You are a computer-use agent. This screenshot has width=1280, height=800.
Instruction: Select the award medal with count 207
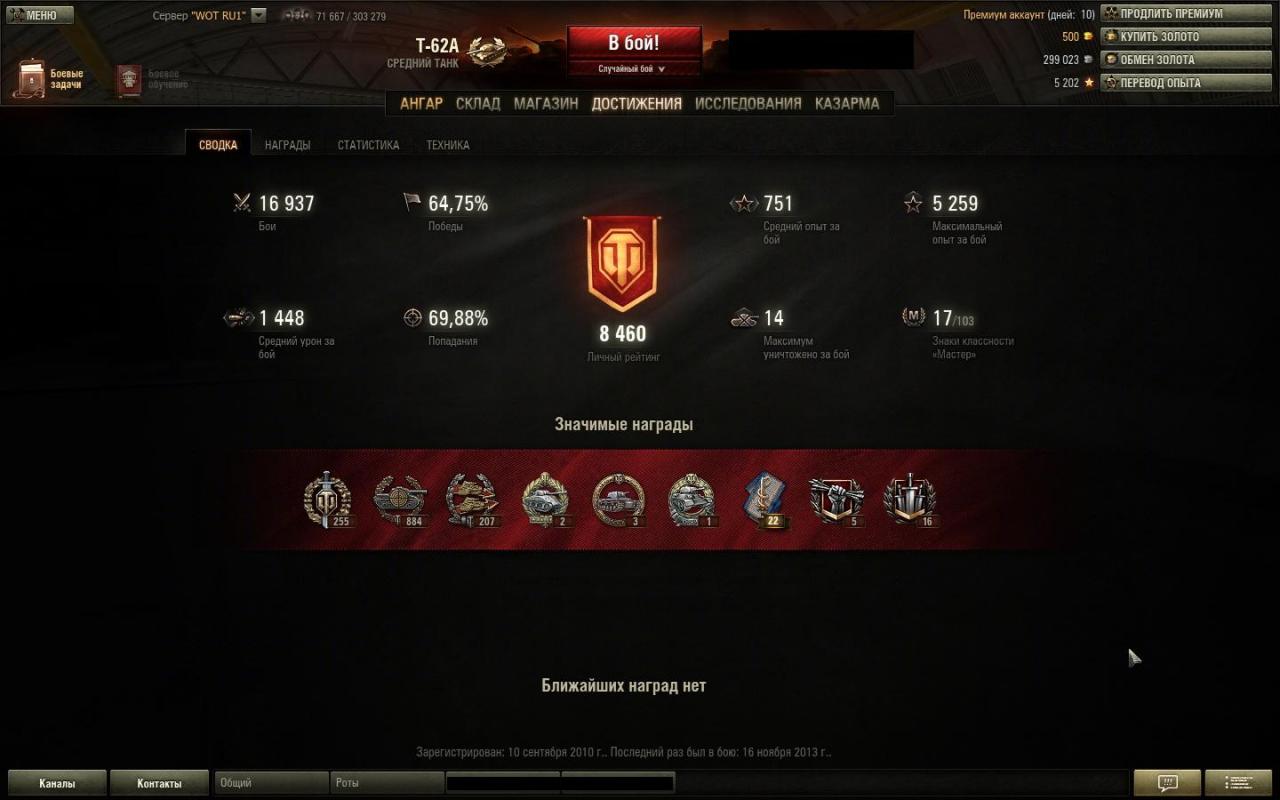click(x=472, y=499)
